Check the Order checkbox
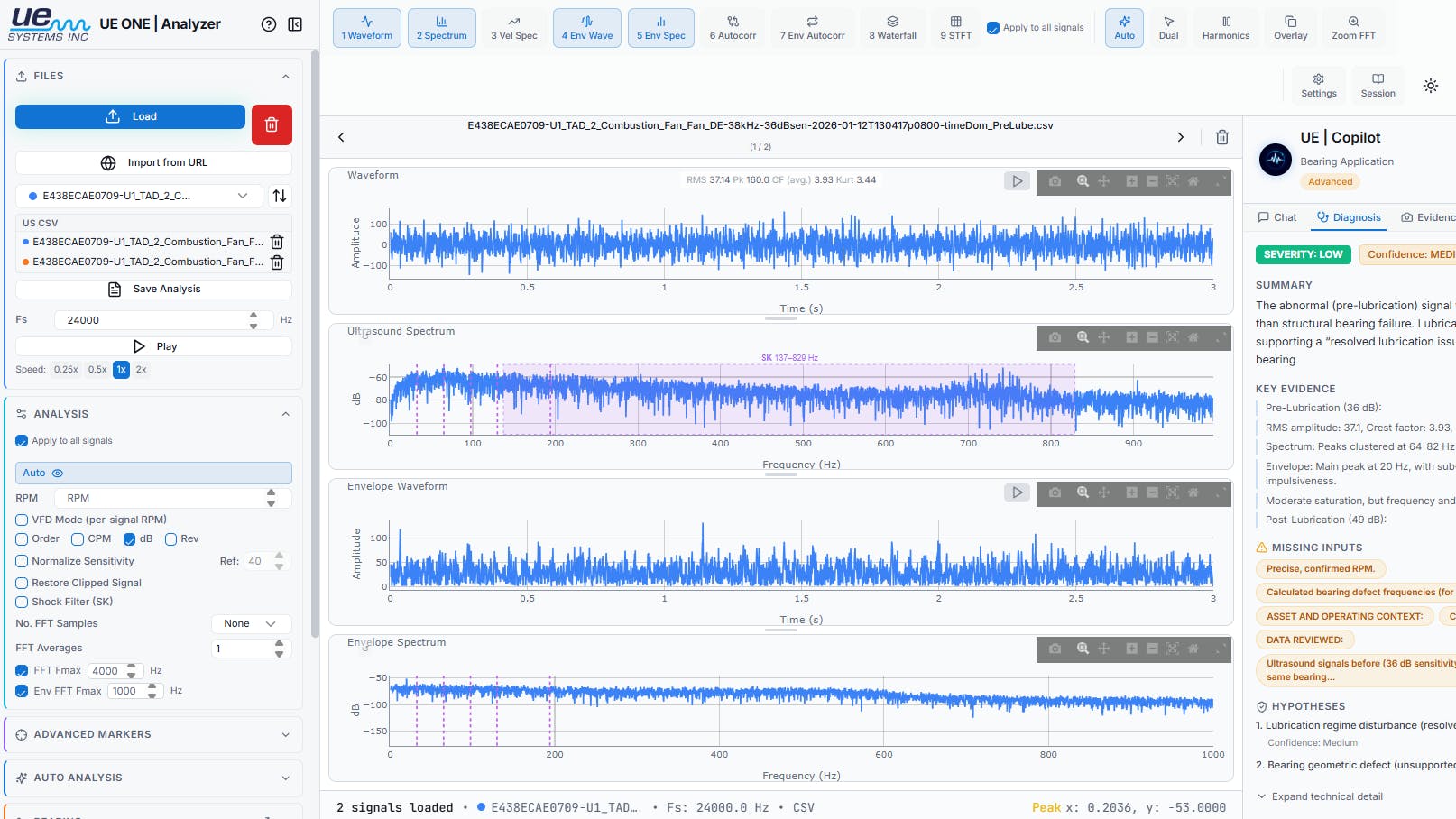1456x819 pixels. 22,538
